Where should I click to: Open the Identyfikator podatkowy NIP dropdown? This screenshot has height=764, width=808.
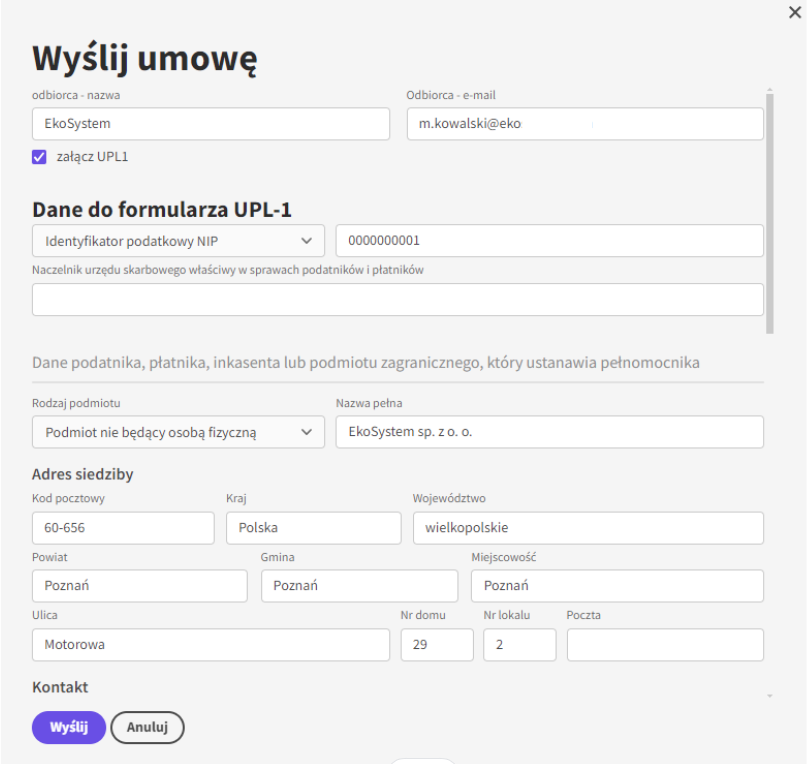[x=178, y=241]
